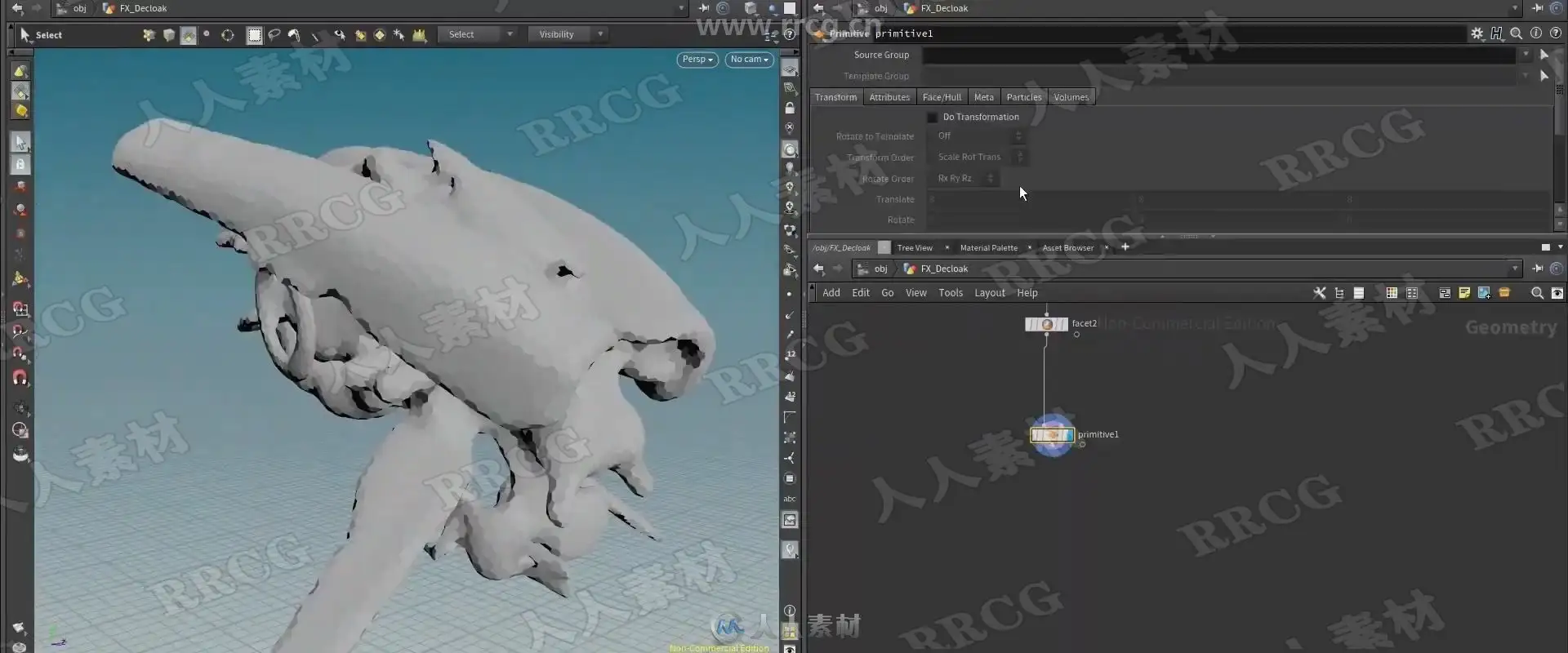Expand the network editor path history dropdown
1568x653 pixels.
pyautogui.click(x=1515, y=269)
